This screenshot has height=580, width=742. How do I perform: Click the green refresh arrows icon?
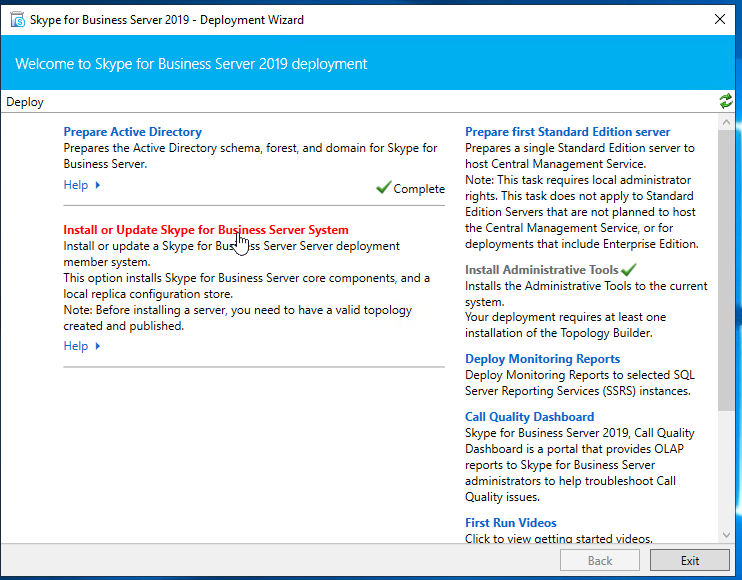pyautogui.click(x=725, y=101)
